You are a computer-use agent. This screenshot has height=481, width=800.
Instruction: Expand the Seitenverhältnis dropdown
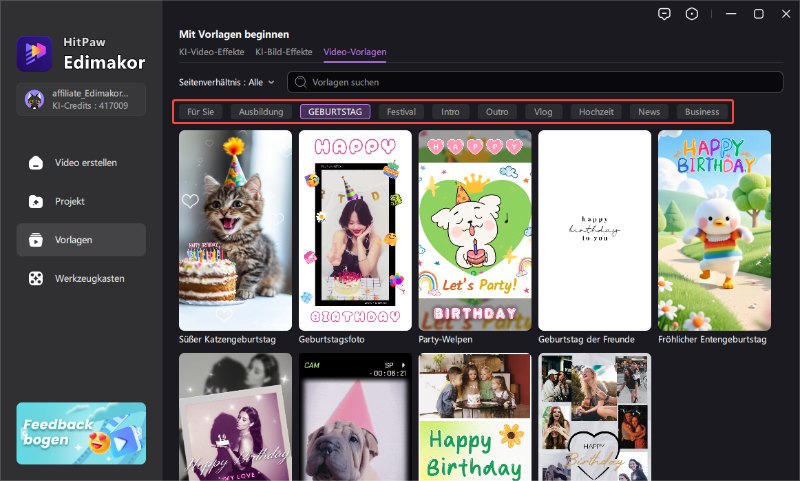(x=227, y=82)
